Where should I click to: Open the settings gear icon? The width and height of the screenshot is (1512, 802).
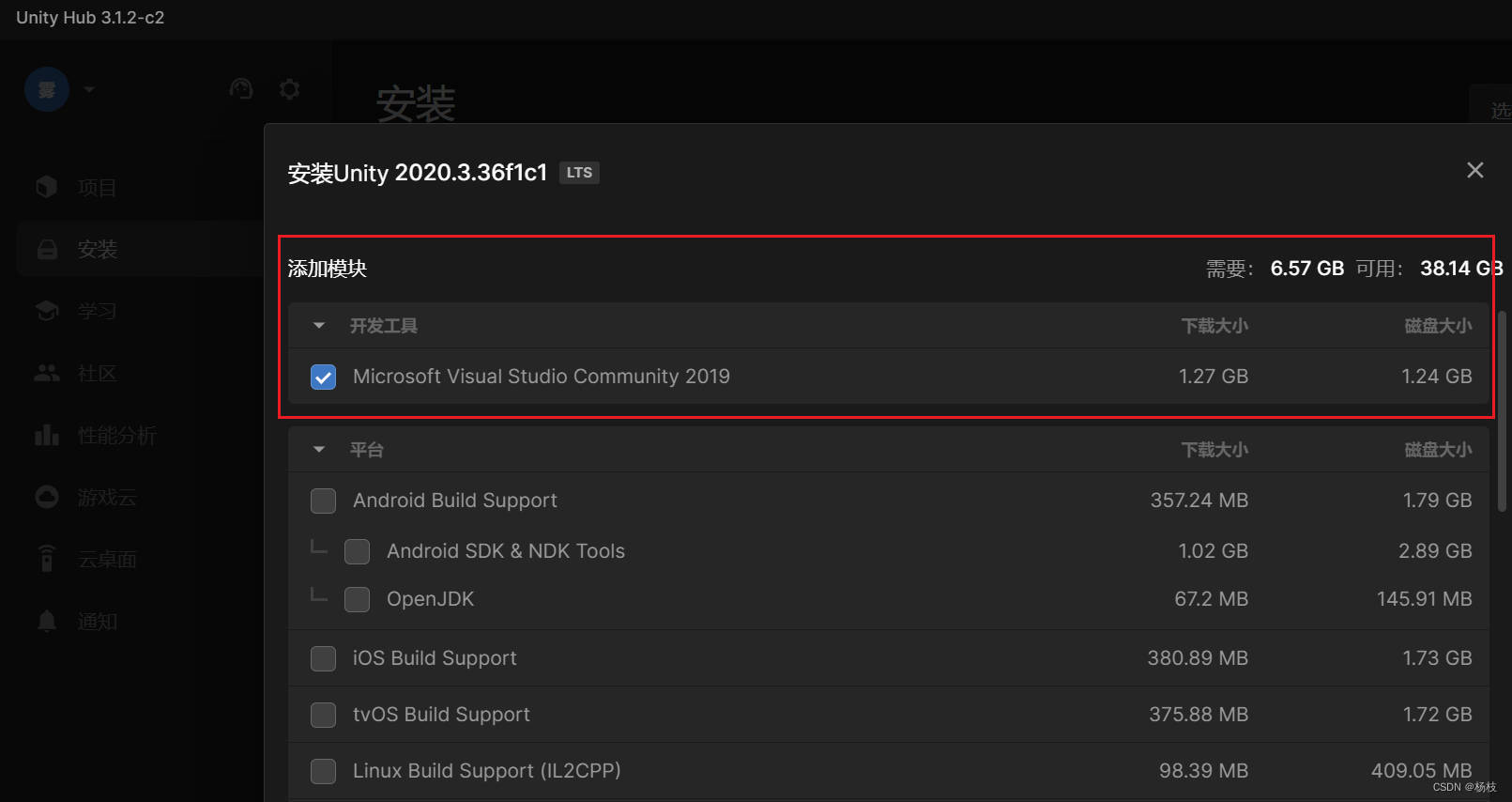pos(290,89)
